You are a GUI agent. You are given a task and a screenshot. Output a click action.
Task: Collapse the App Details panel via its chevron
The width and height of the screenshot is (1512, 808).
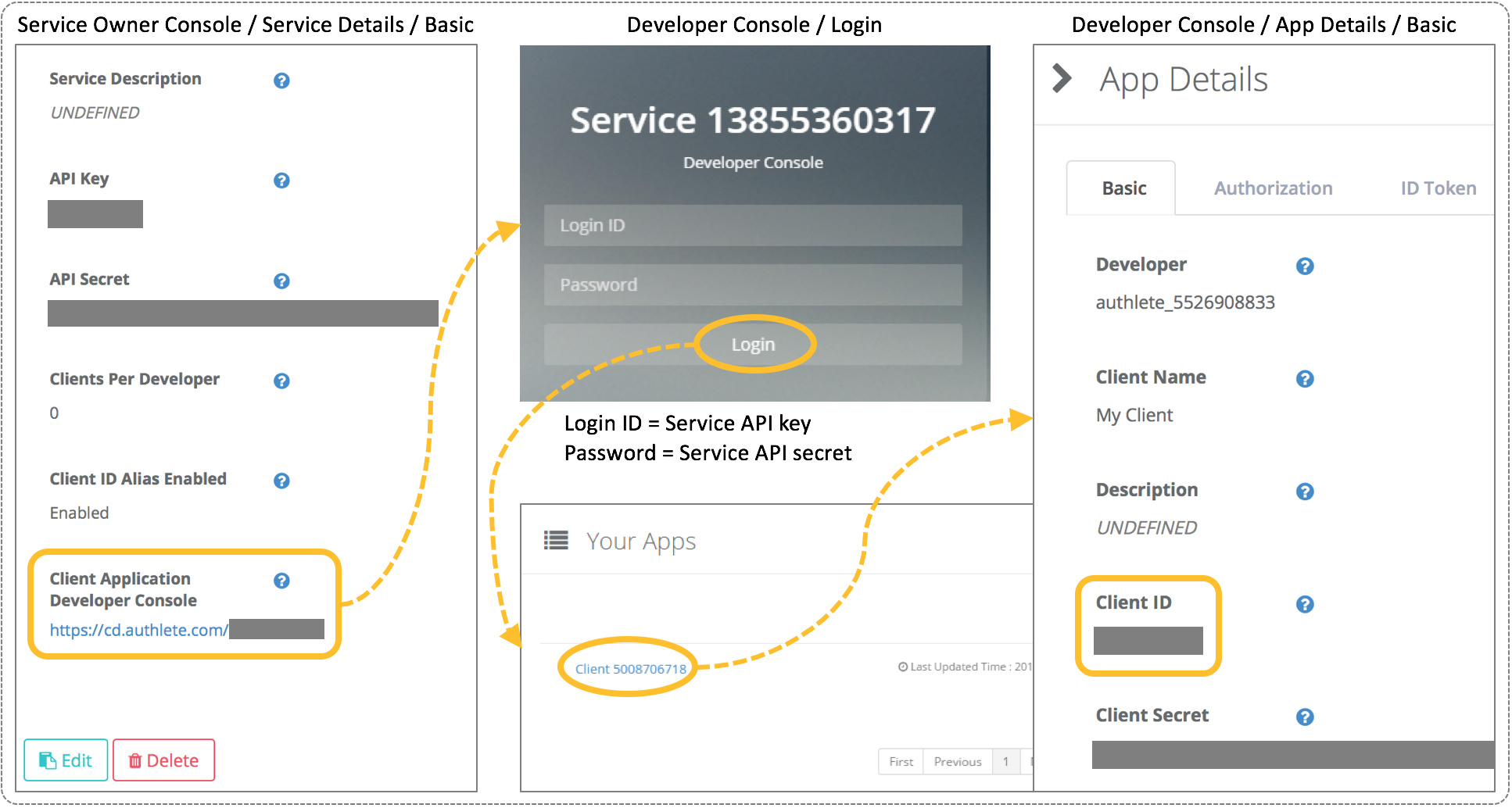[x=1062, y=78]
